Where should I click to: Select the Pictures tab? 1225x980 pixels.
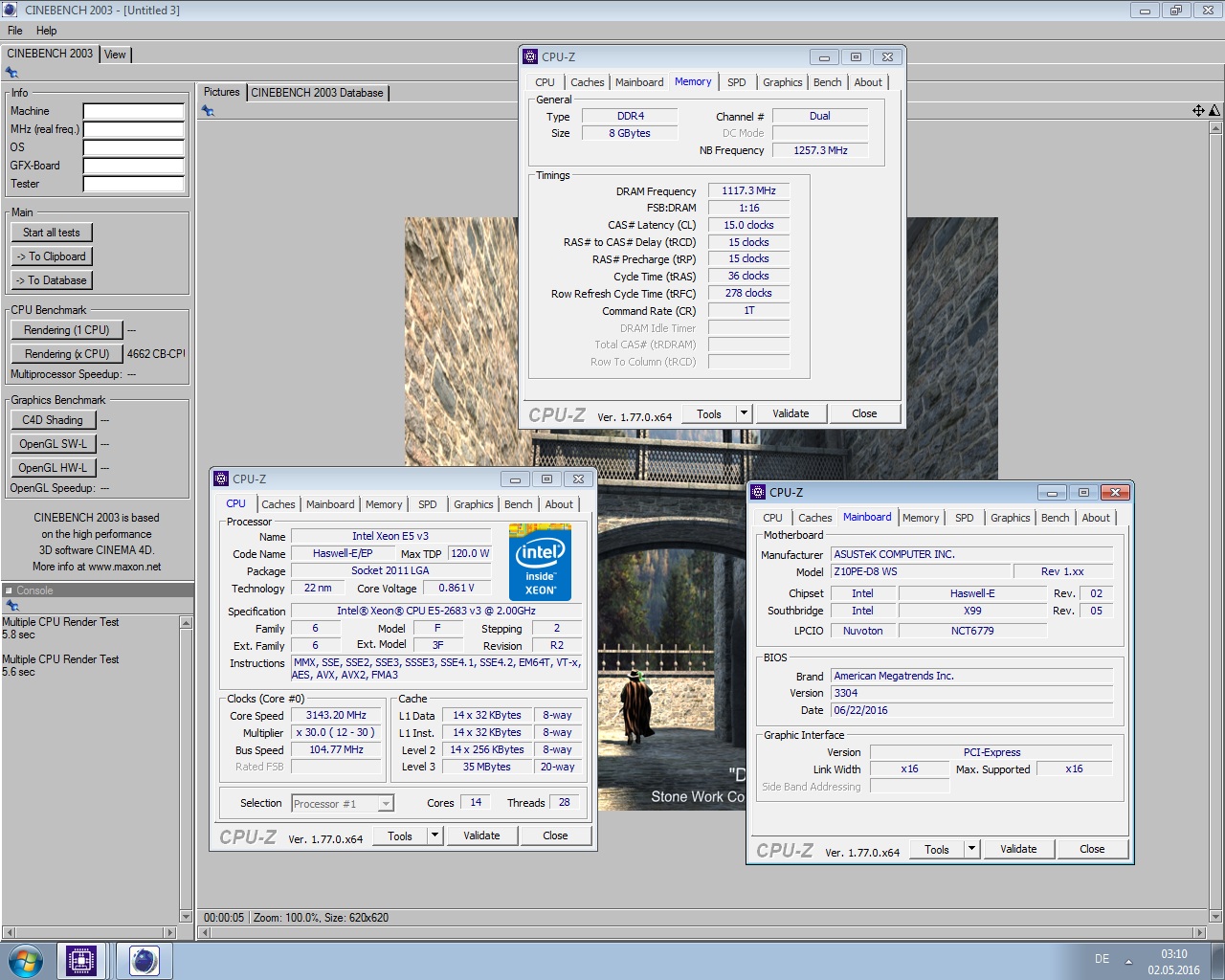222,92
